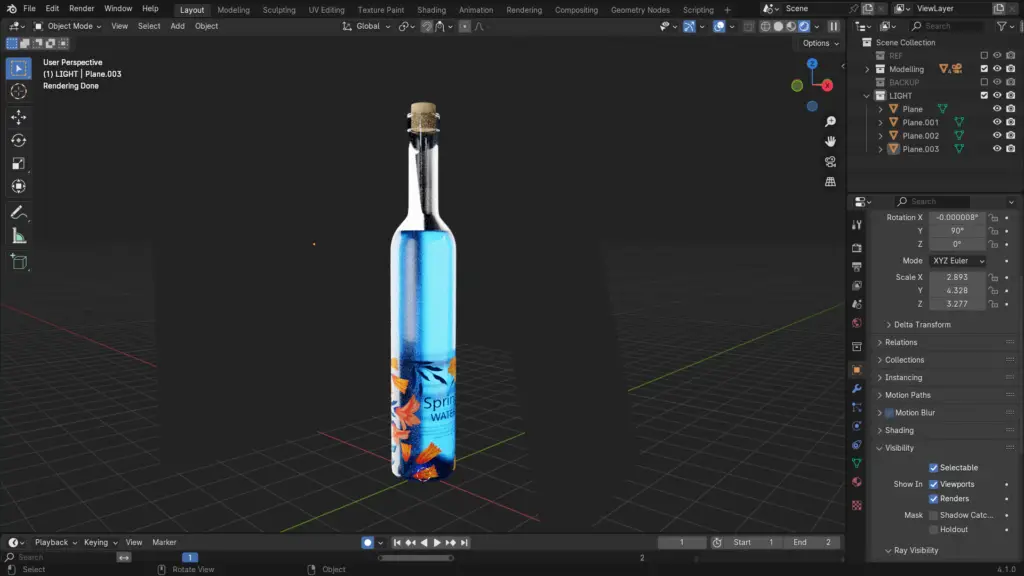The image size is (1024, 576).
Task: Click the End frame field
Action: click(x=812, y=543)
